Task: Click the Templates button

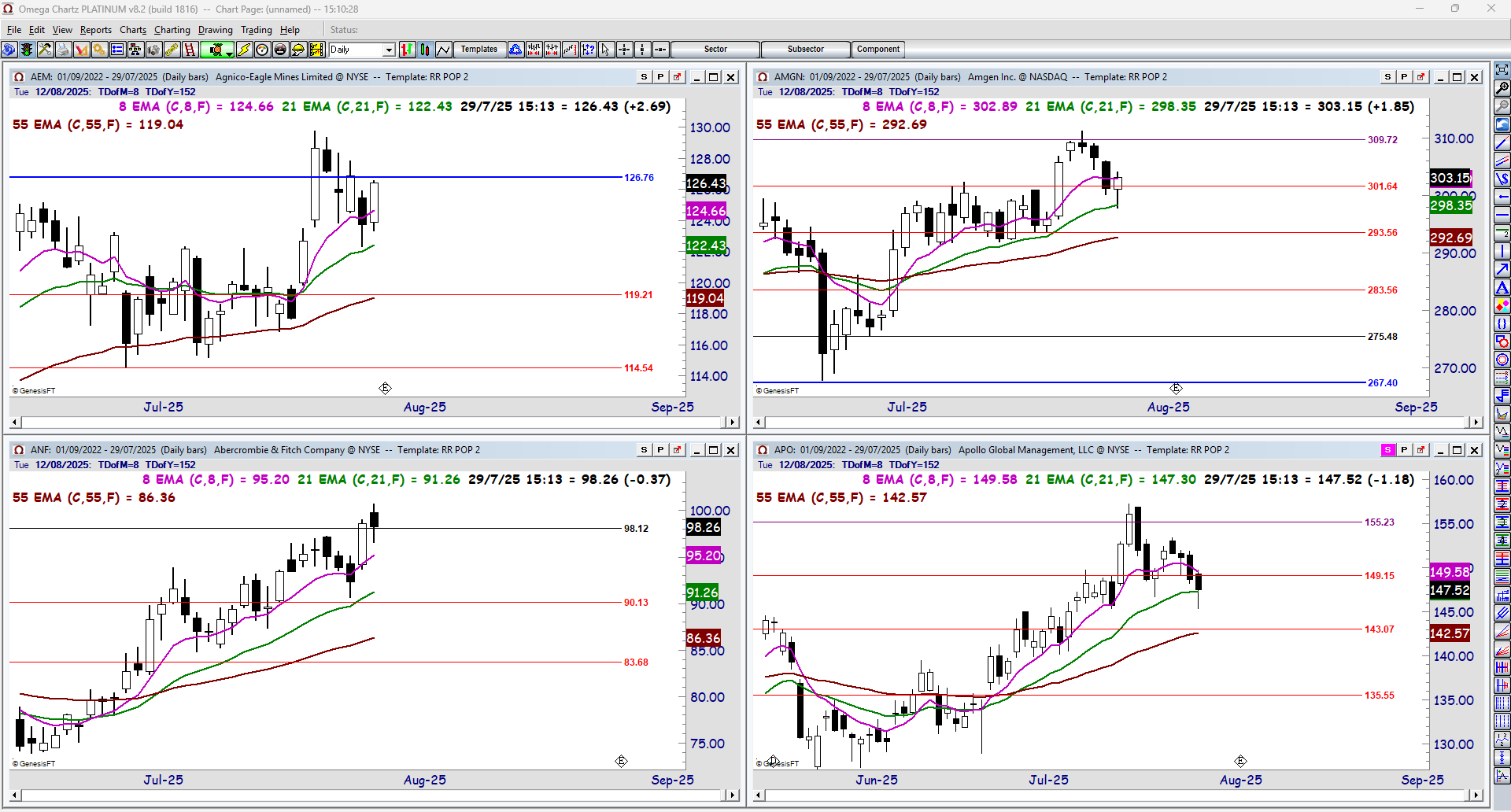Action: [x=479, y=50]
